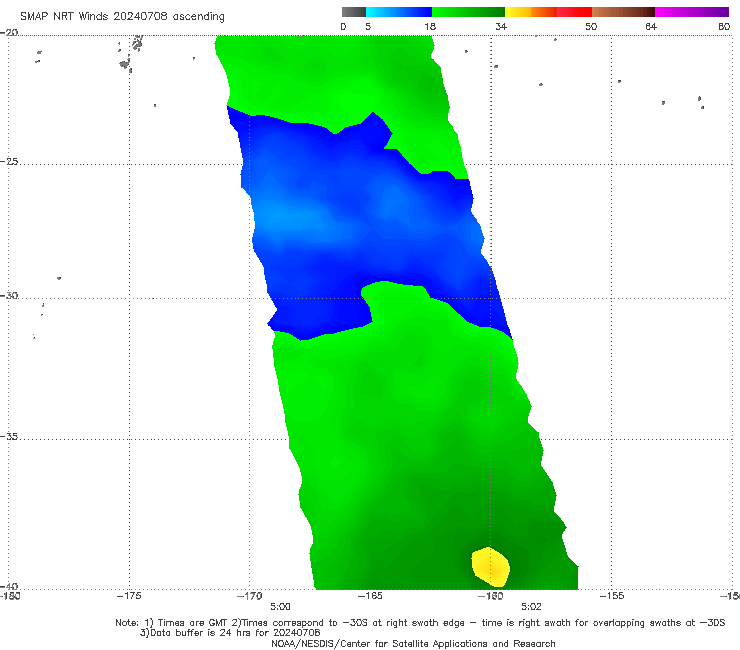Viewport: 740px width, 650px height.
Task: Click the colorbar label '5'
Action: [368, 26]
